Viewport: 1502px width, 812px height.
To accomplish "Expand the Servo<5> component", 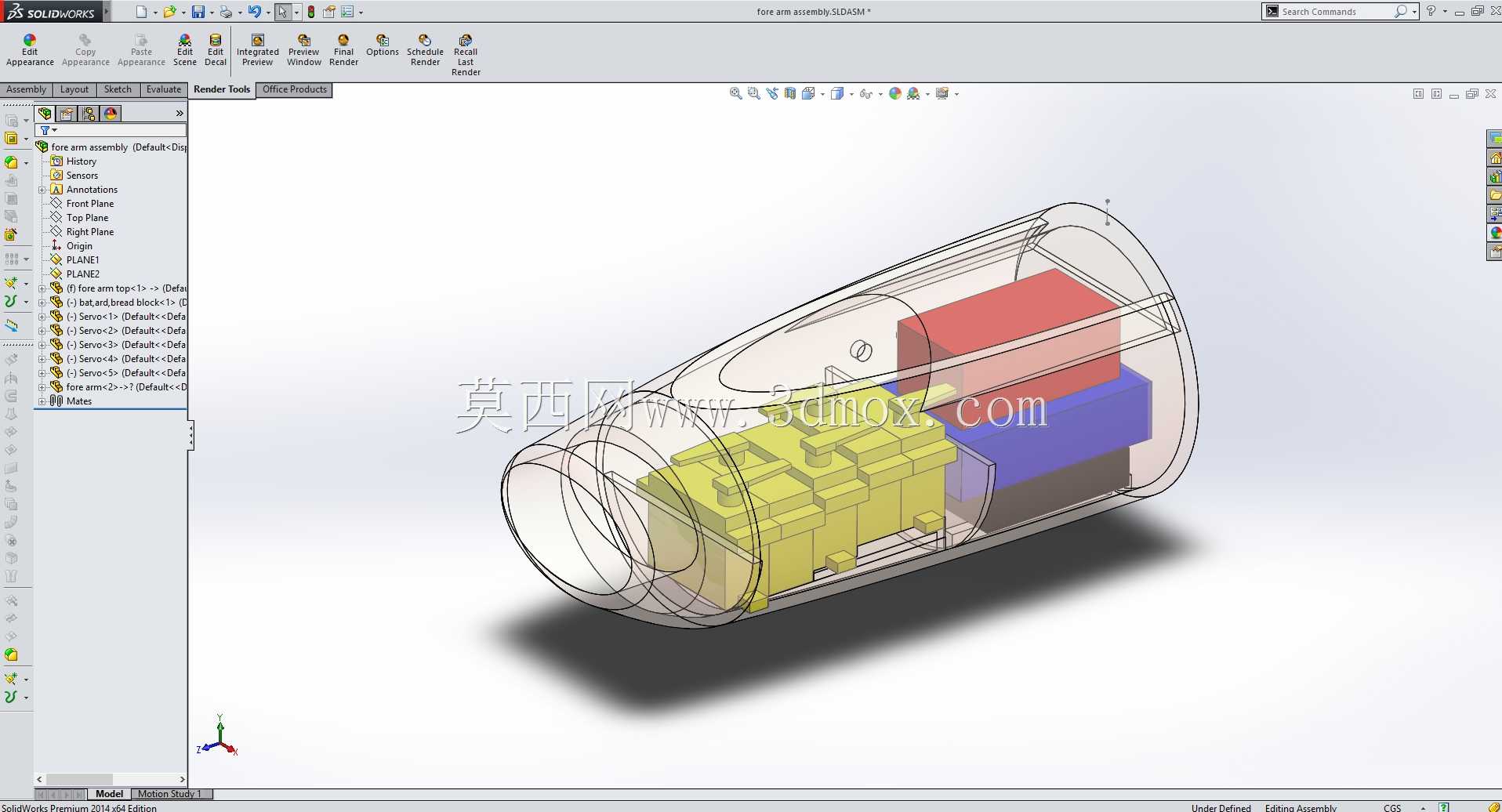I will coord(42,373).
